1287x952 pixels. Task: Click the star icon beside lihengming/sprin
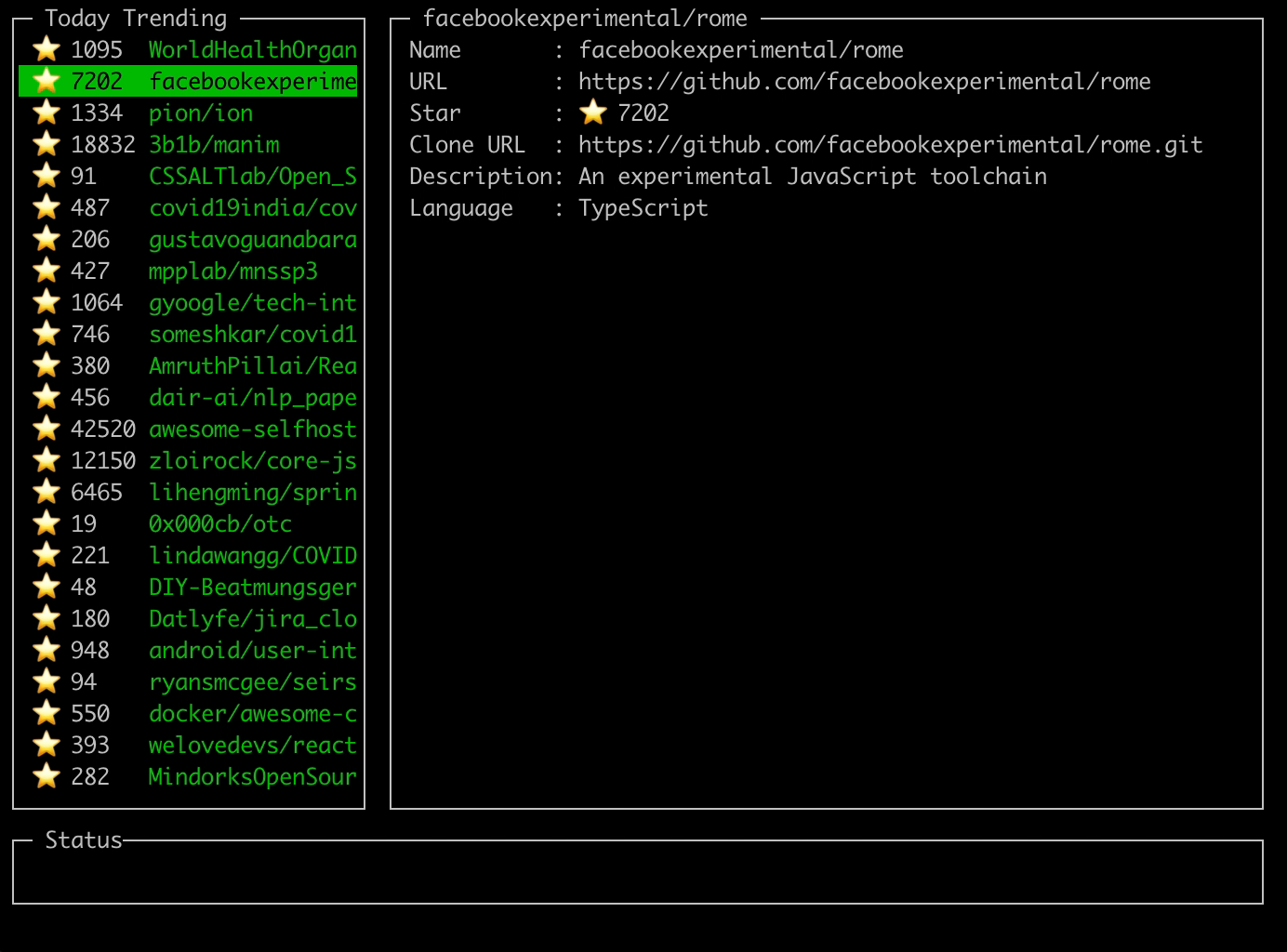tap(46, 492)
